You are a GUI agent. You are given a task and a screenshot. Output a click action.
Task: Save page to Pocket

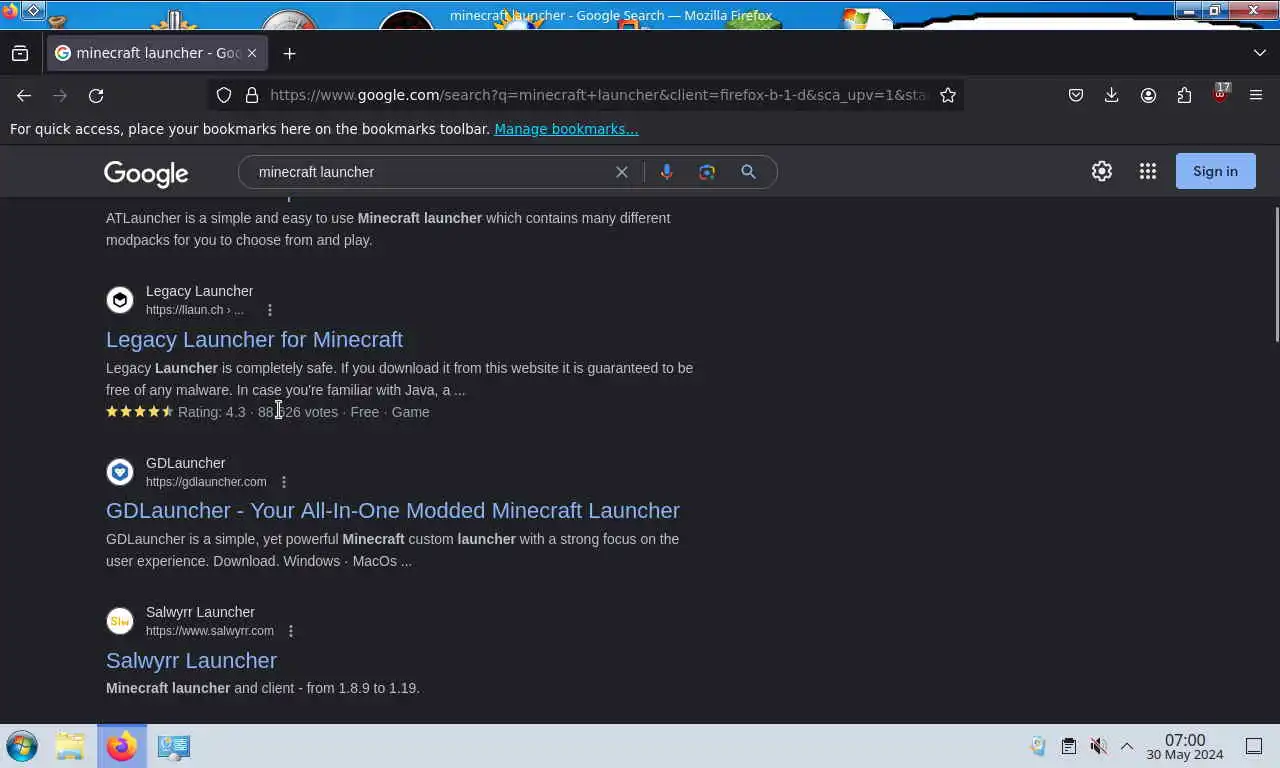point(1076,95)
